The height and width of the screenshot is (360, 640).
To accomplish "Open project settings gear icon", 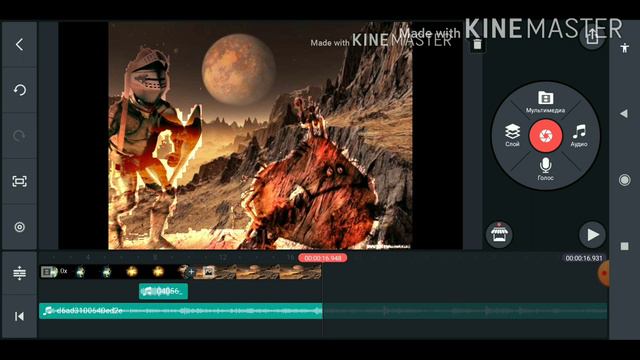I will point(19,227).
